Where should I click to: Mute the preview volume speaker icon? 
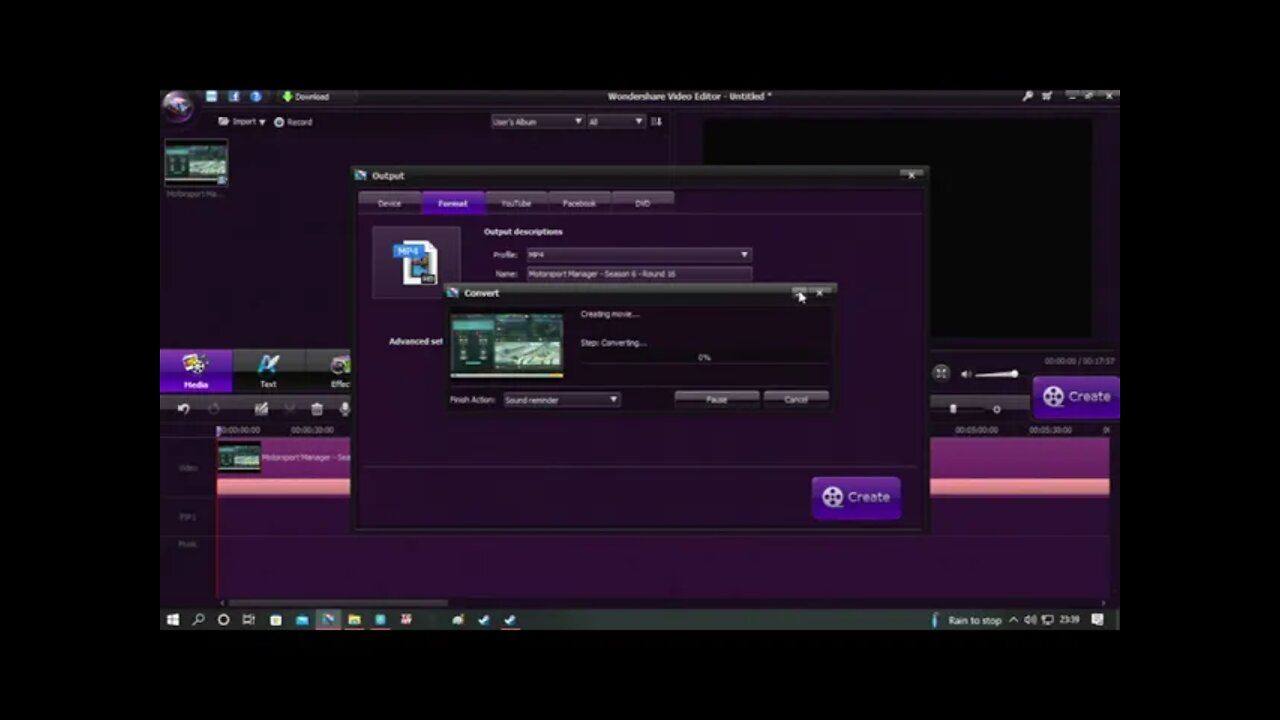pyautogui.click(x=966, y=374)
